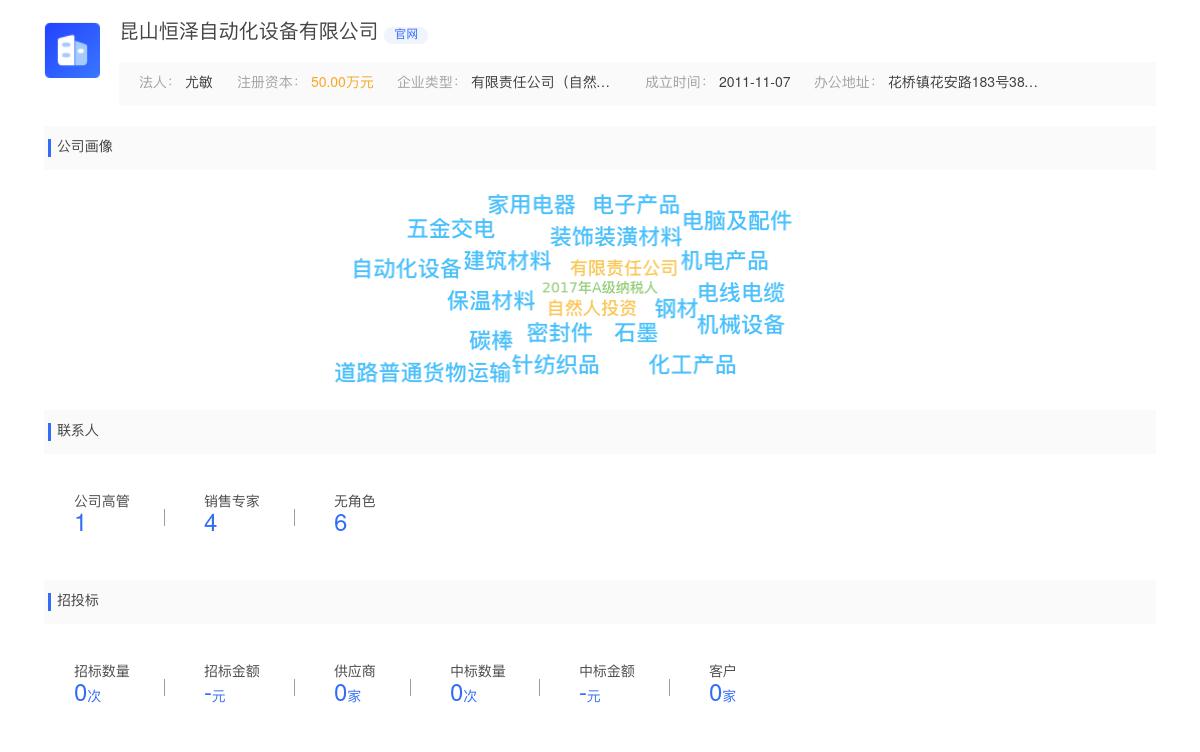Click legal representative name 尤敏
This screenshot has width=1200, height=752.
[x=199, y=83]
